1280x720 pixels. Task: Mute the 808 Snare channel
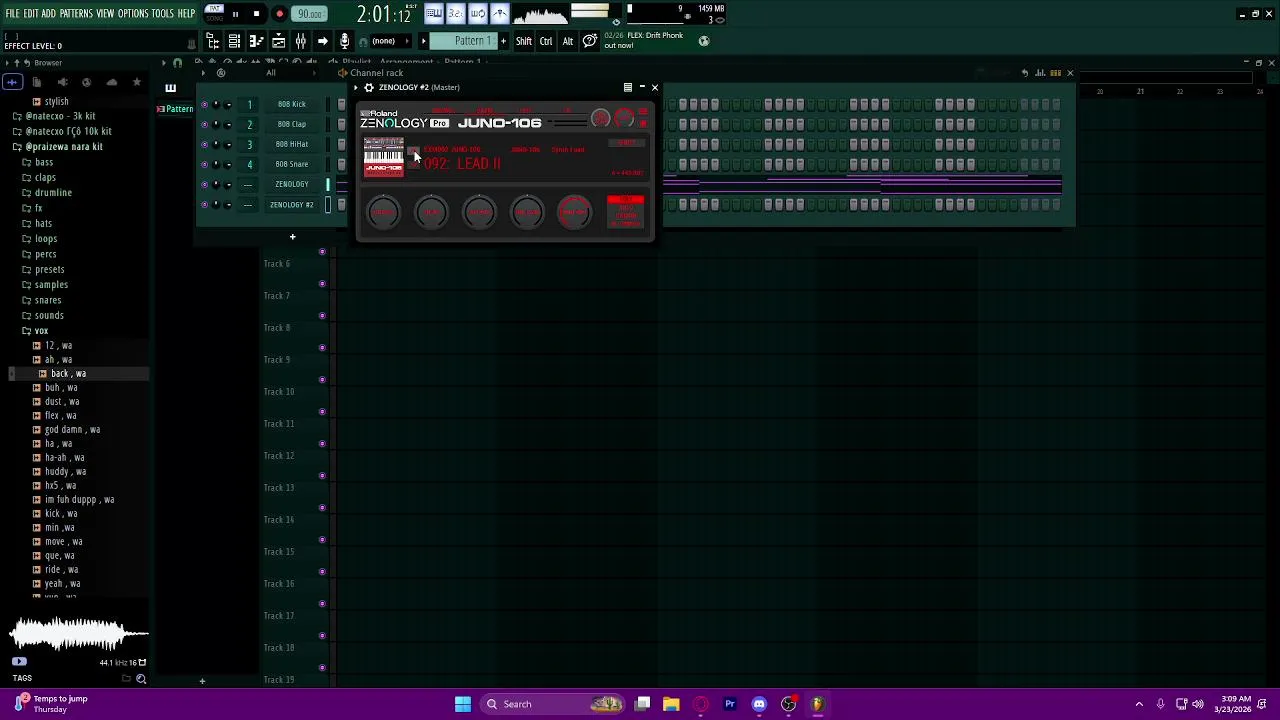[204, 164]
